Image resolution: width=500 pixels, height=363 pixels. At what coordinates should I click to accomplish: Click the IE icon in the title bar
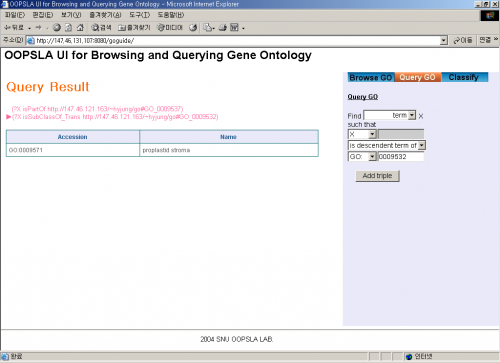pyautogui.click(x=4, y=4)
